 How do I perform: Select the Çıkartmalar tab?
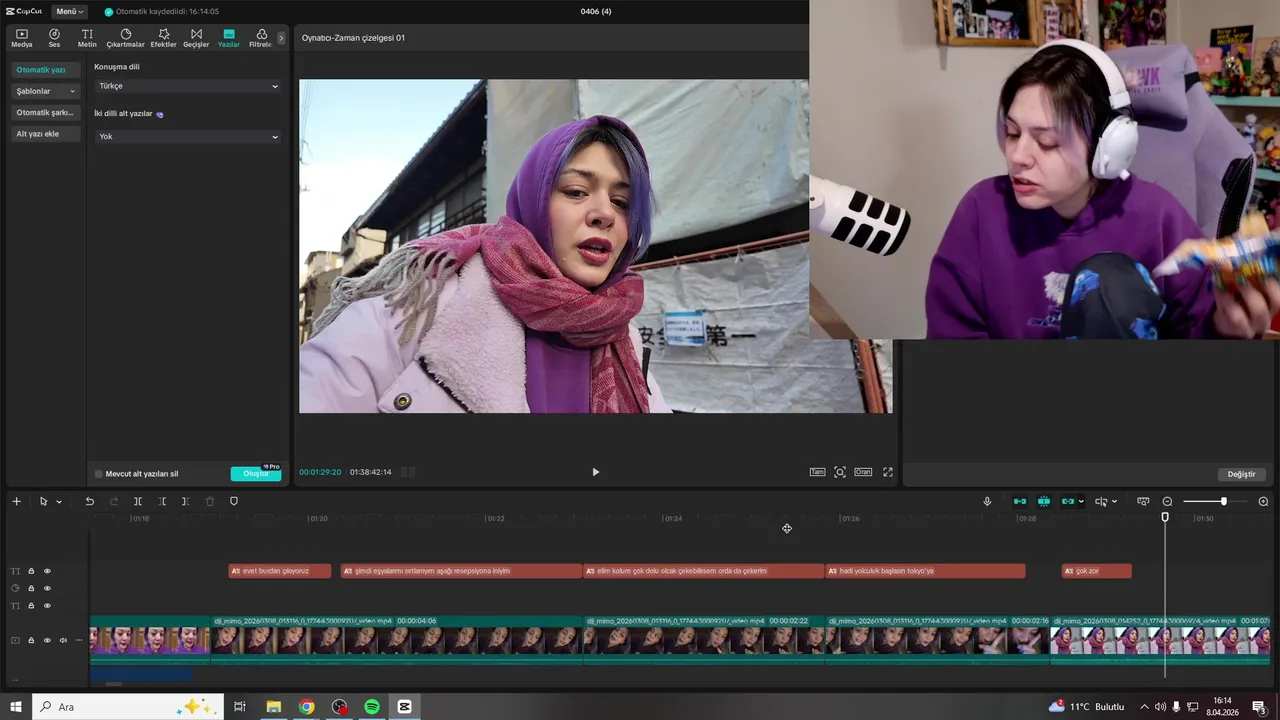pyautogui.click(x=125, y=38)
